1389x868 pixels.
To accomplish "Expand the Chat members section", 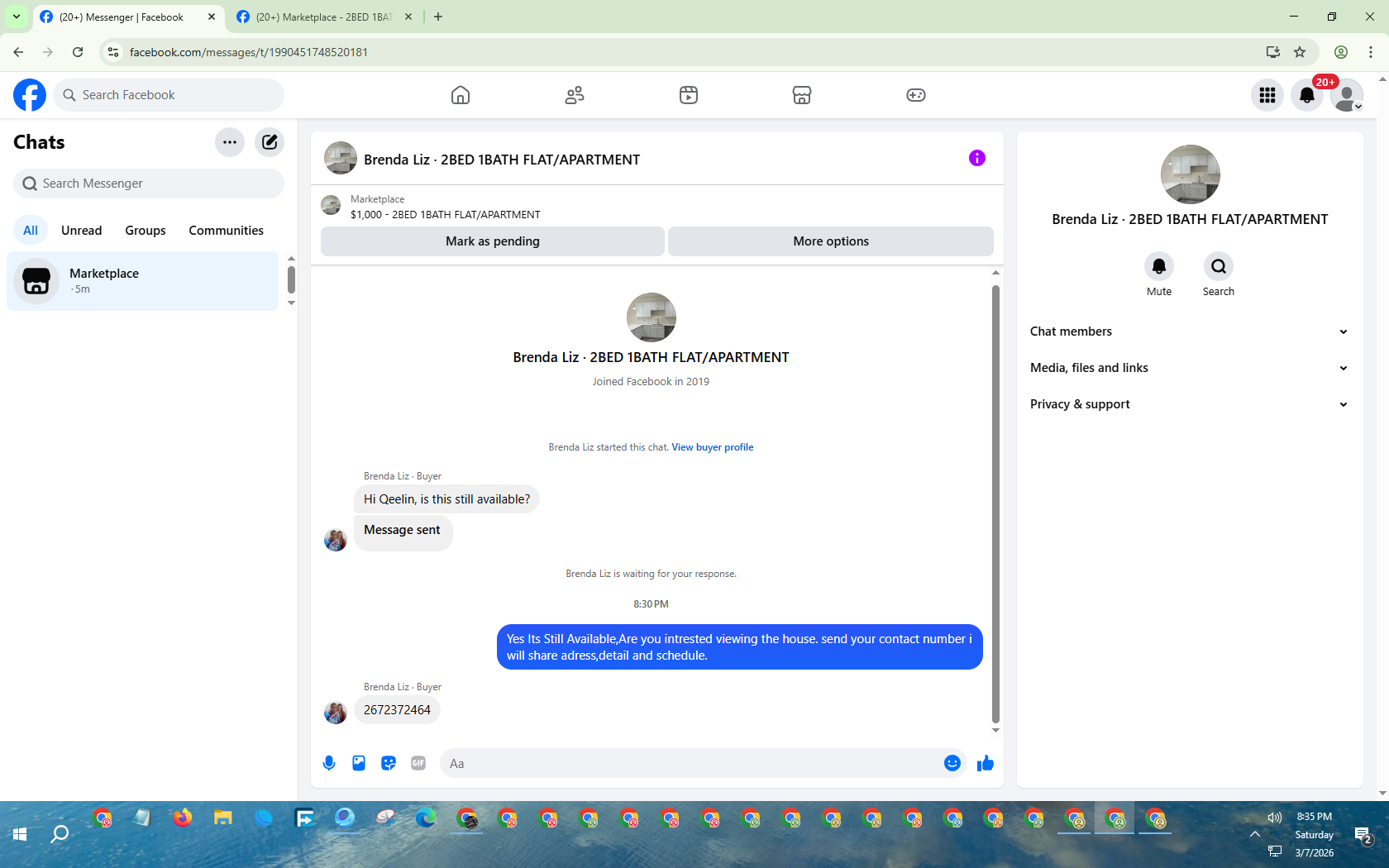I will (1190, 331).
